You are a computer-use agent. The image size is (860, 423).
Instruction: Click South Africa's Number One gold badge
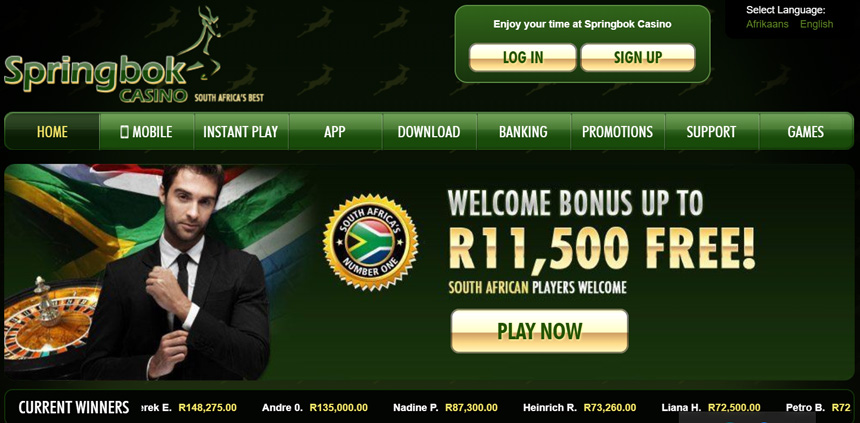point(371,242)
